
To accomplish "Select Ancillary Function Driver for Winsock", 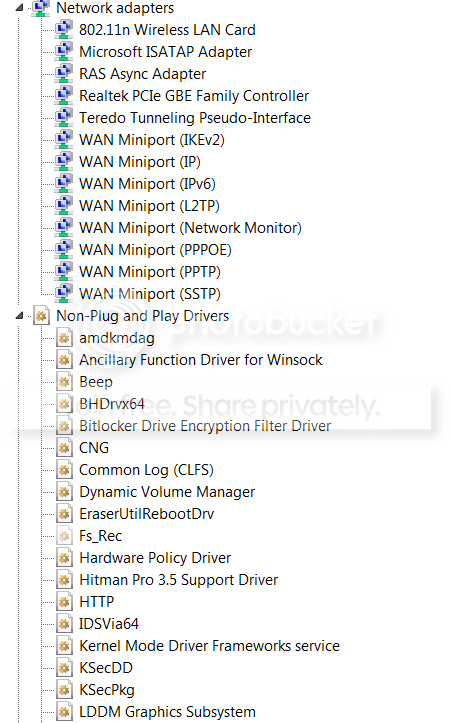I will [x=201, y=360].
